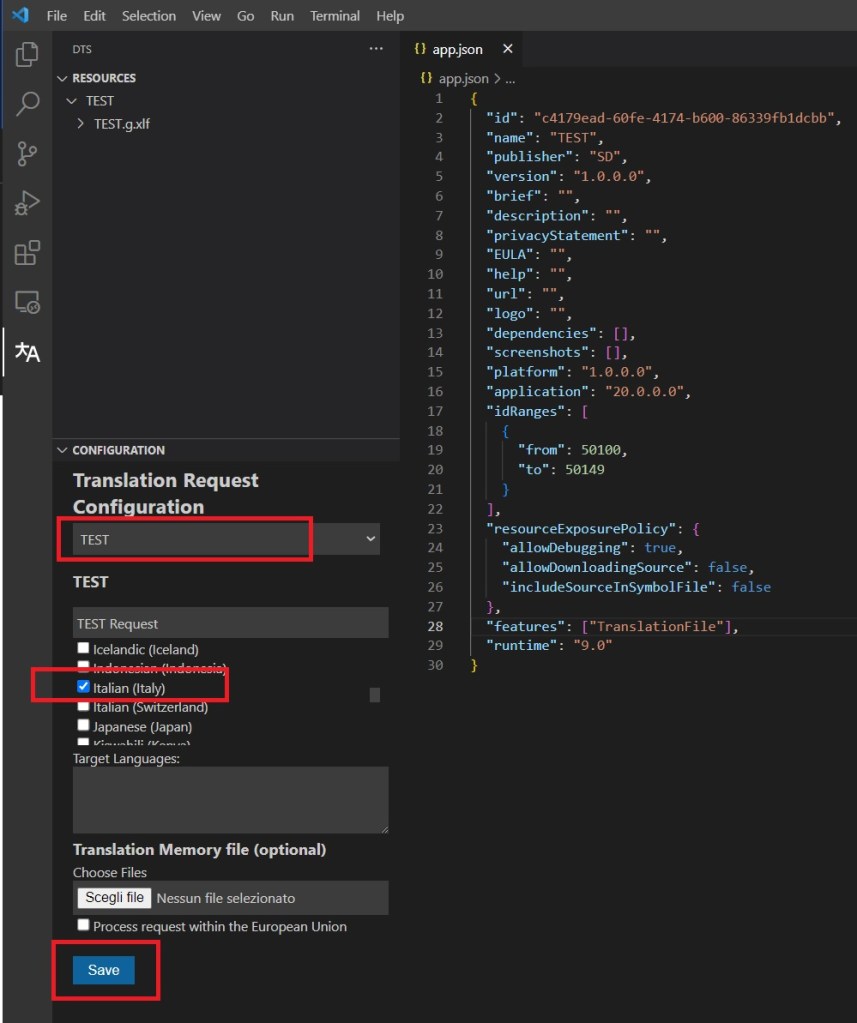This screenshot has height=1023, width=857.
Task: Open the Explorer view icon
Action: 27,54
